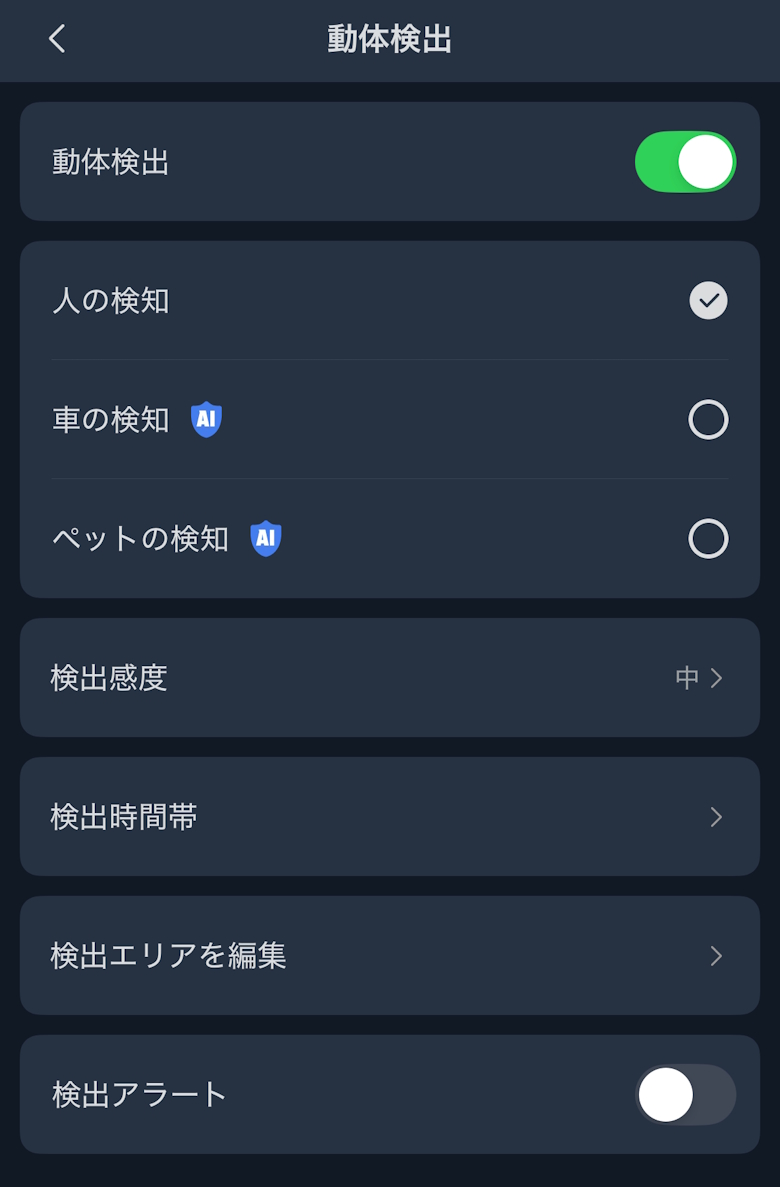780x1187 pixels.
Task: Tap the 動体検出 page title
Action: pyautogui.click(x=389, y=40)
